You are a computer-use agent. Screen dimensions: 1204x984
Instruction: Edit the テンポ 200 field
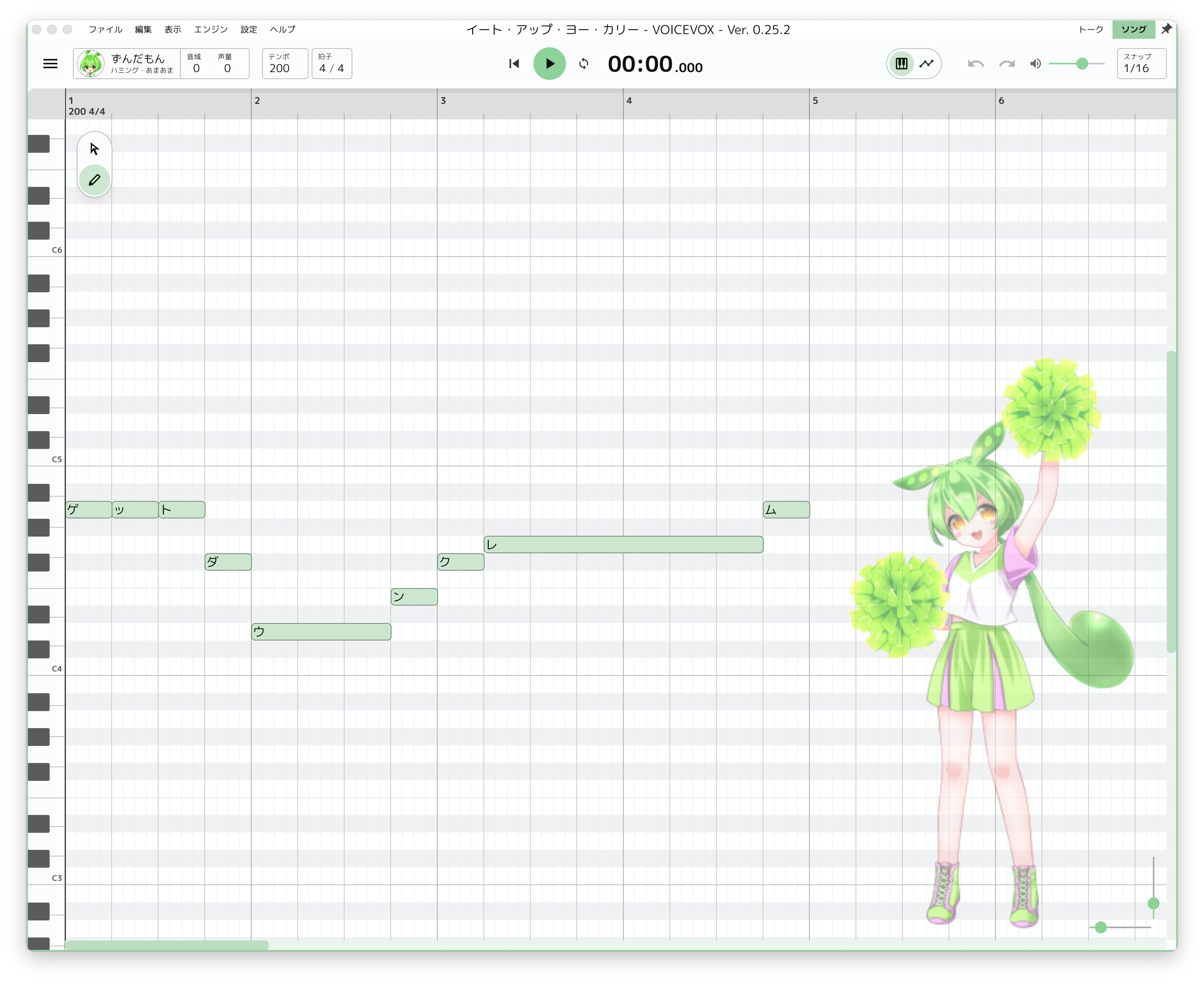pyautogui.click(x=285, y=64)
